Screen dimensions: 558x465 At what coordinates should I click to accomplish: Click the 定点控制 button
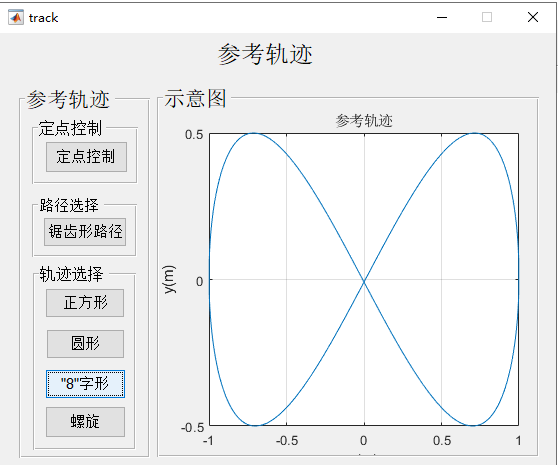pos(86,157)
